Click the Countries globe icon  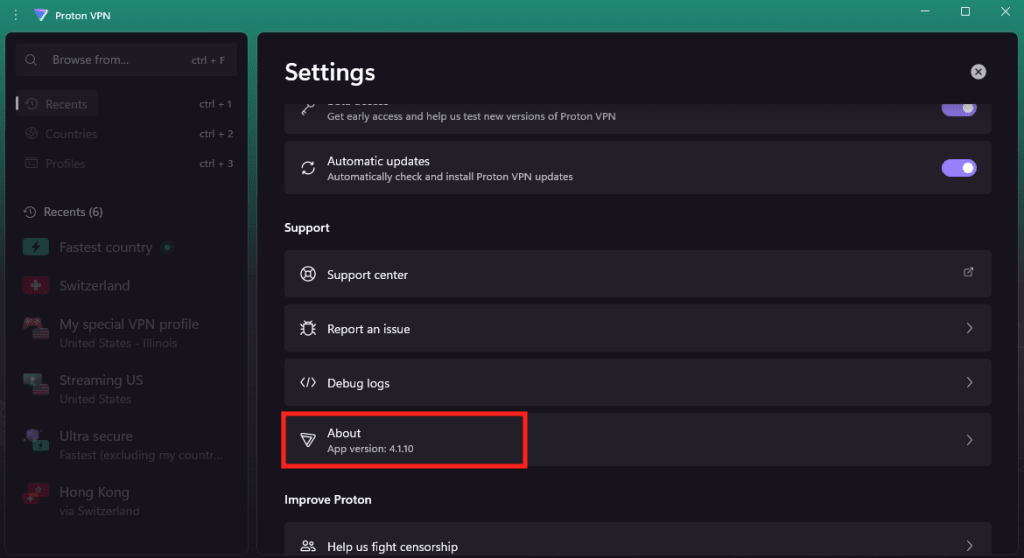pos(31,133)
